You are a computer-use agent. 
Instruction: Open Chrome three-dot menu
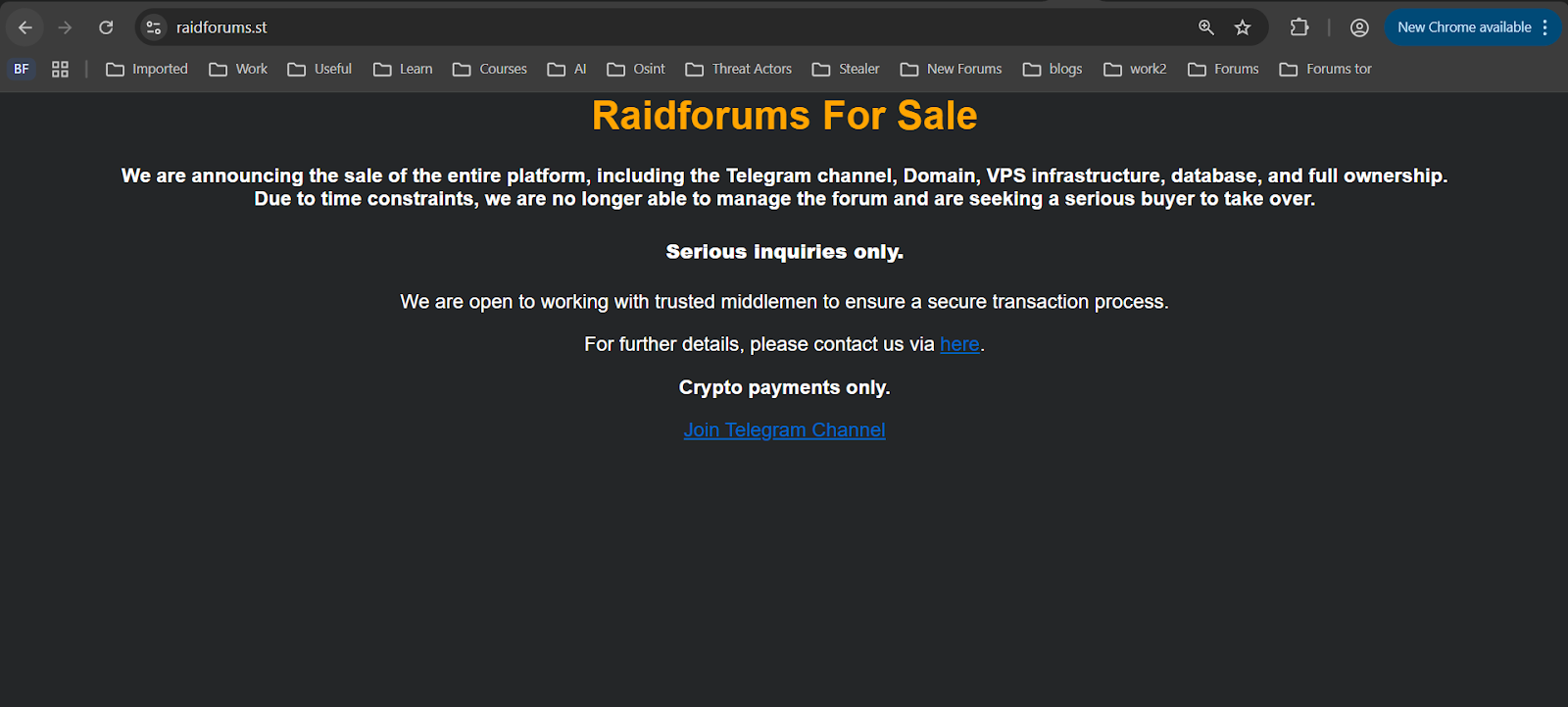click(1545, 27)
